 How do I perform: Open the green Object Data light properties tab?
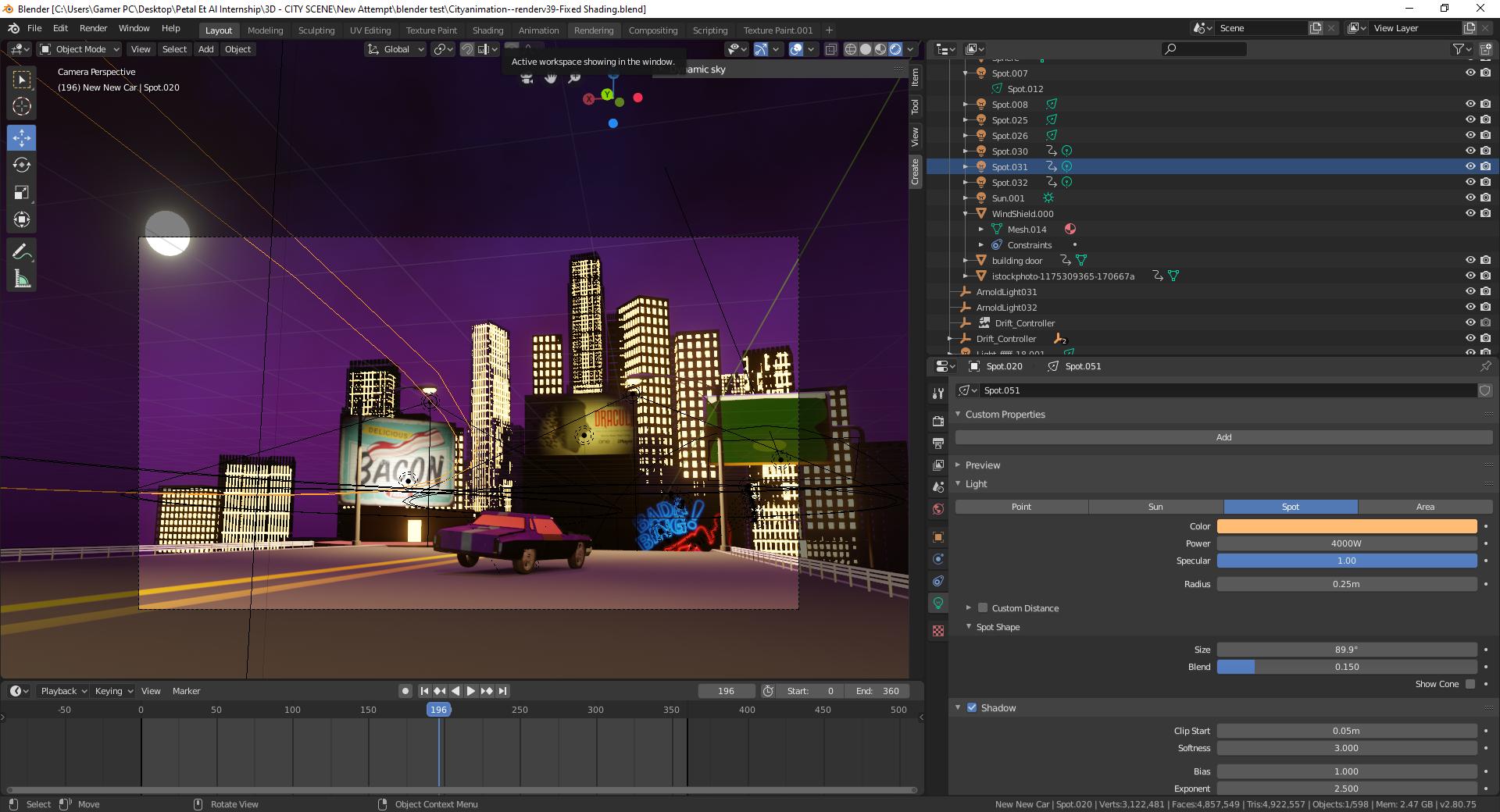[937, 603]
